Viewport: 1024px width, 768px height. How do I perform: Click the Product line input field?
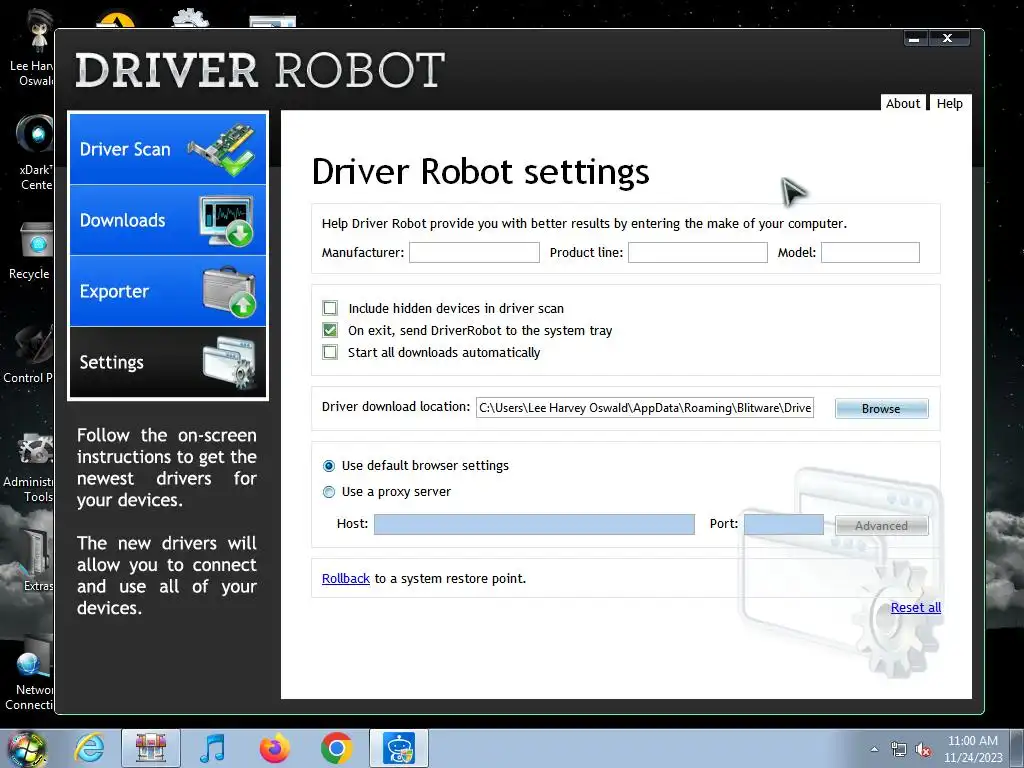click(x=697, y=253)
